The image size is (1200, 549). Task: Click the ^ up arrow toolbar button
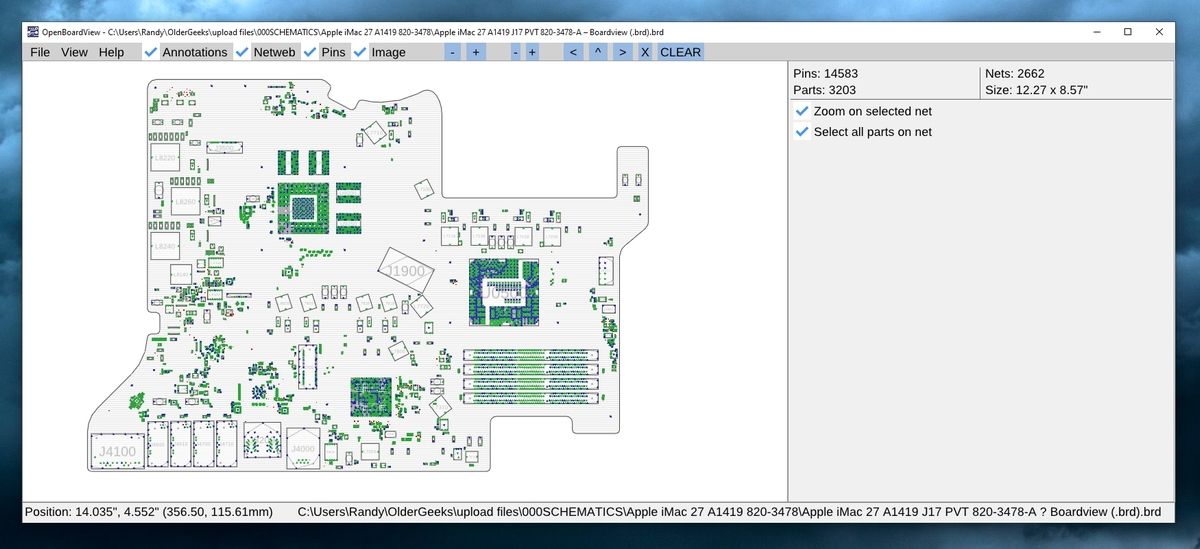[598, 52]
